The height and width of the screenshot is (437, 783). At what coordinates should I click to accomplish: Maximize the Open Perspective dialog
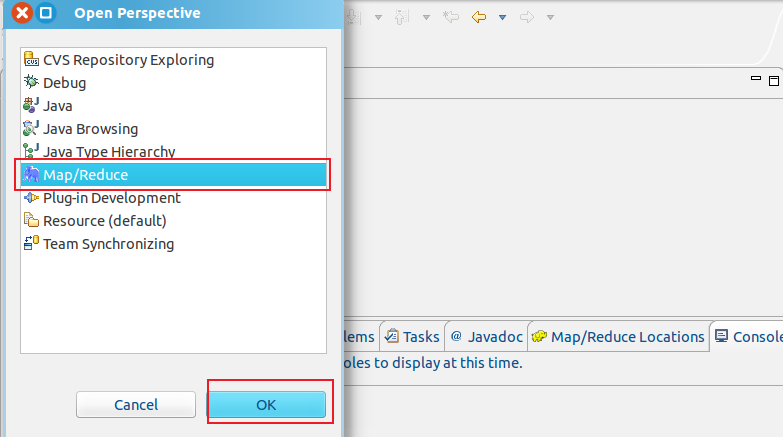coord(46,12)
